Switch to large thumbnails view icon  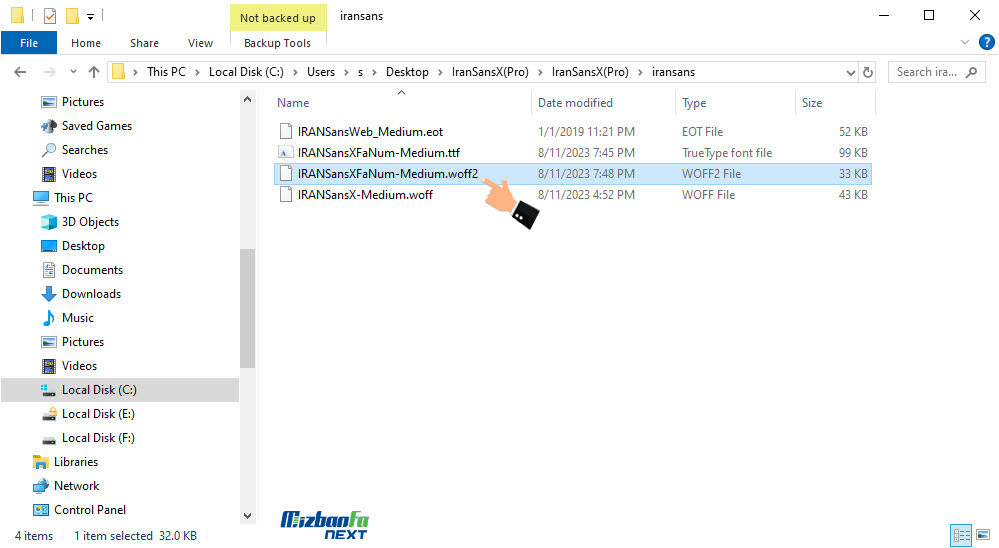[x=983, y=535]
